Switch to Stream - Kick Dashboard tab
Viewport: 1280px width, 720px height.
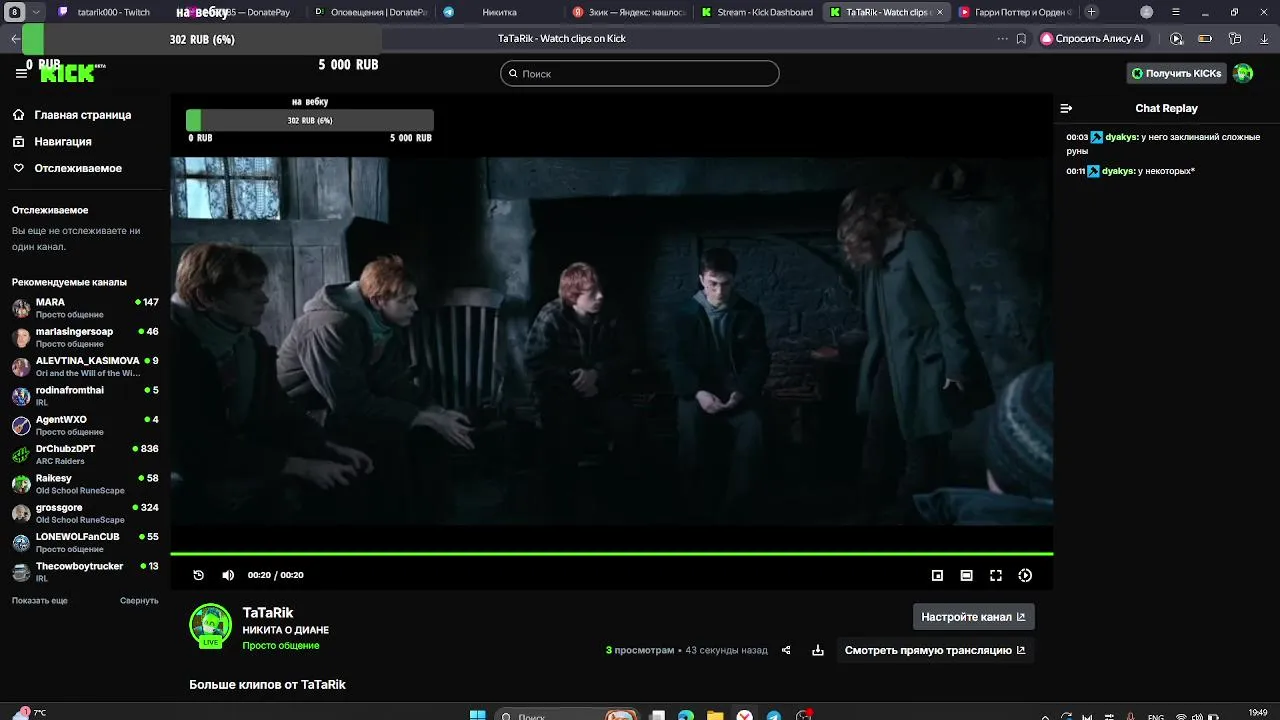click(757, 12)
